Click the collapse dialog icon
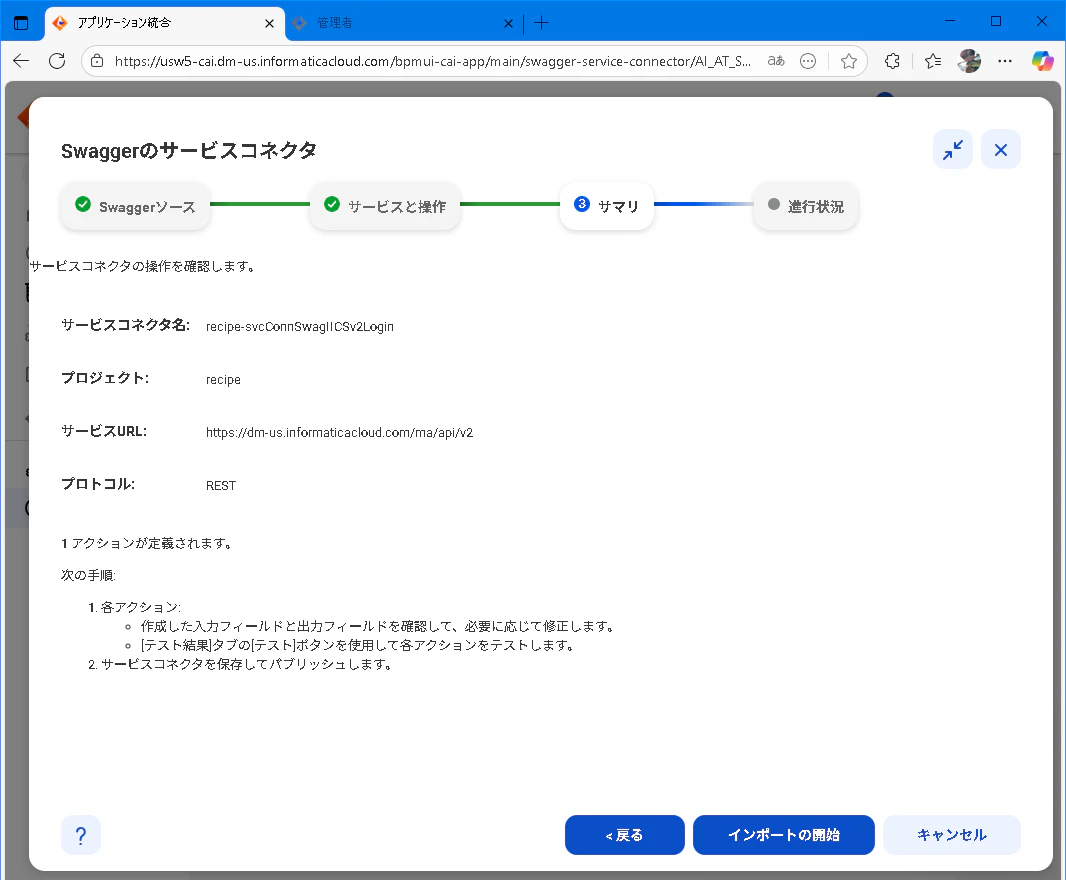 (x=952, y=150)
